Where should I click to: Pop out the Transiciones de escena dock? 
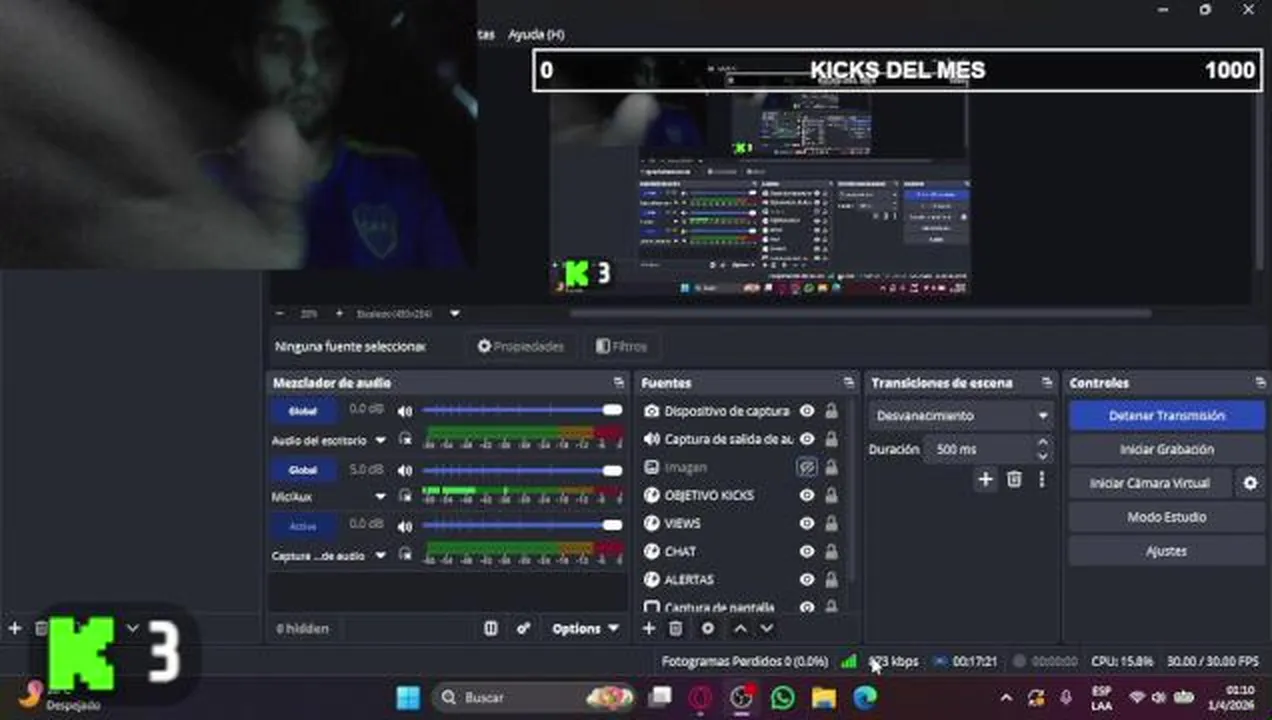(1047, 383)
